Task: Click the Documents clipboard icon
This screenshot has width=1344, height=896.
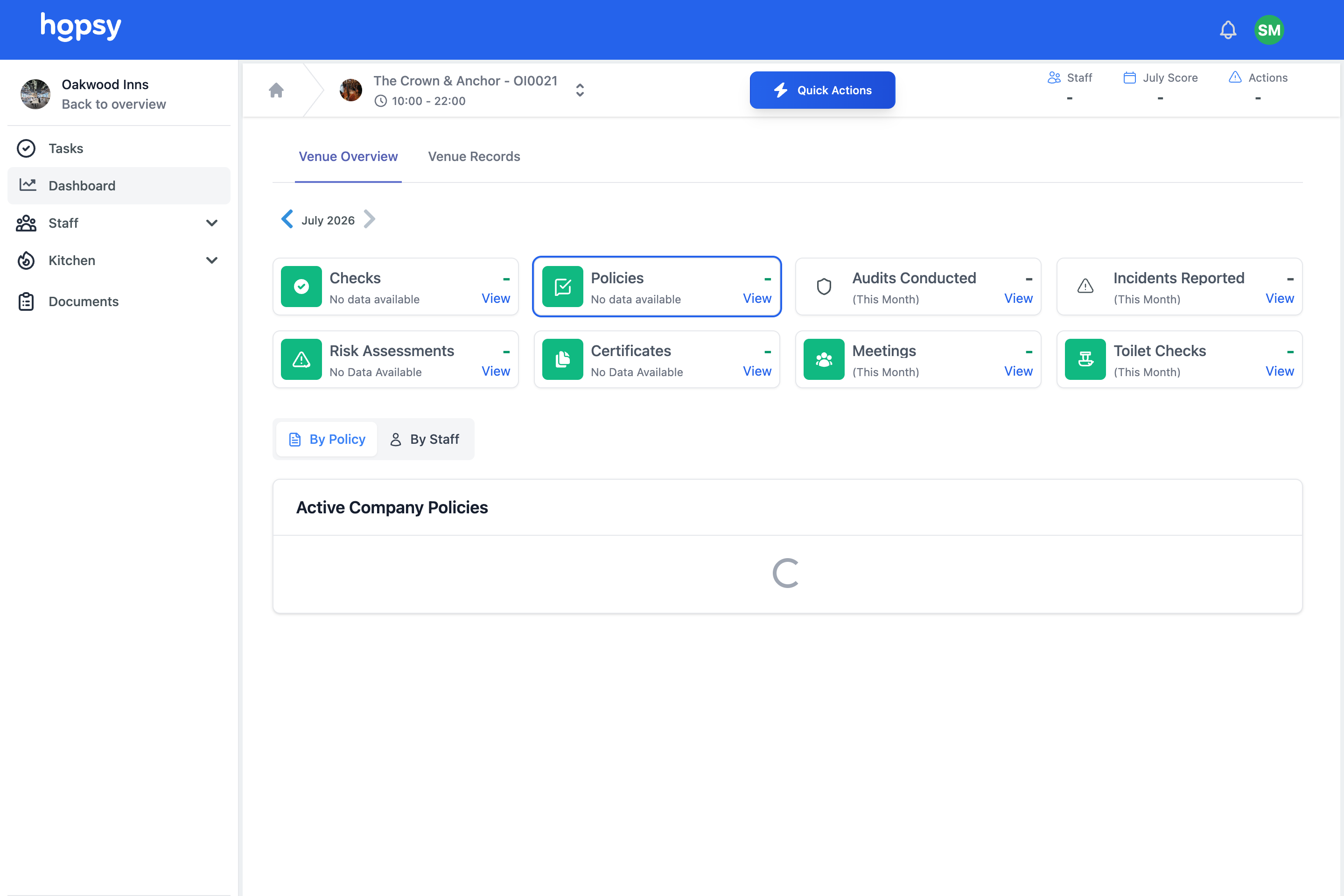Action: click(x=26, y=302)
